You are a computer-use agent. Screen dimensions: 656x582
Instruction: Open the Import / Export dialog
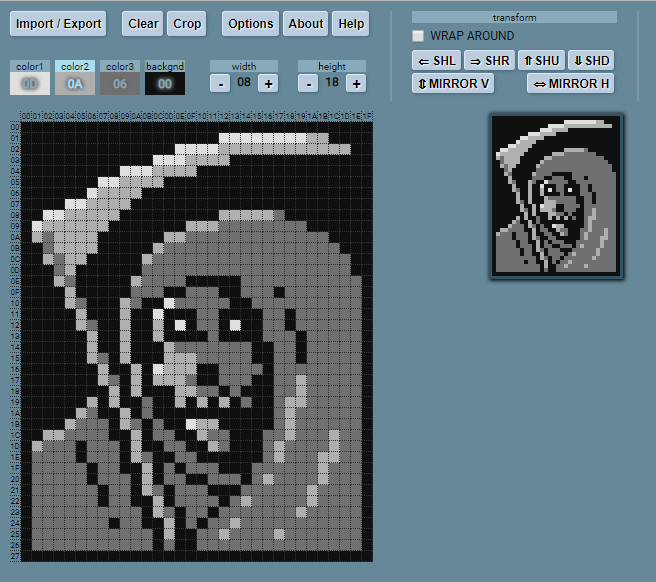click(59, 24)
